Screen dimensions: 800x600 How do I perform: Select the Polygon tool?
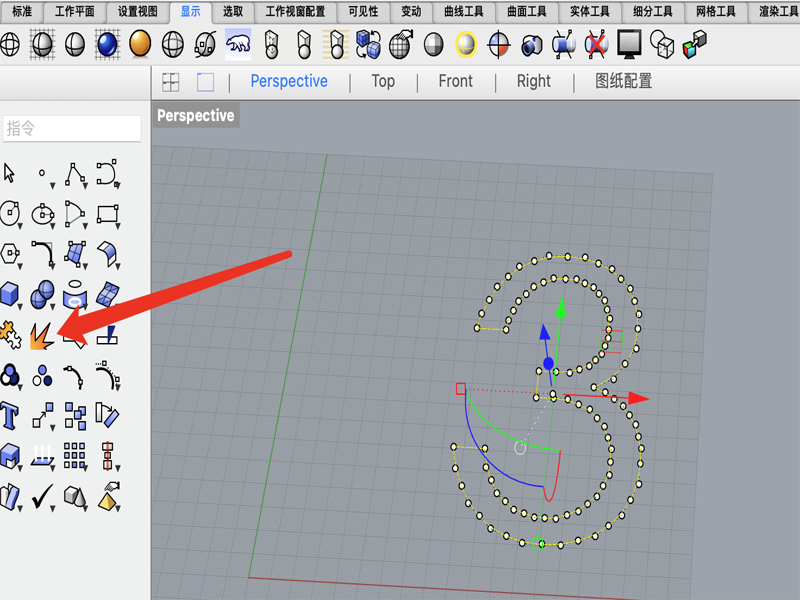(x=10, y=253)
